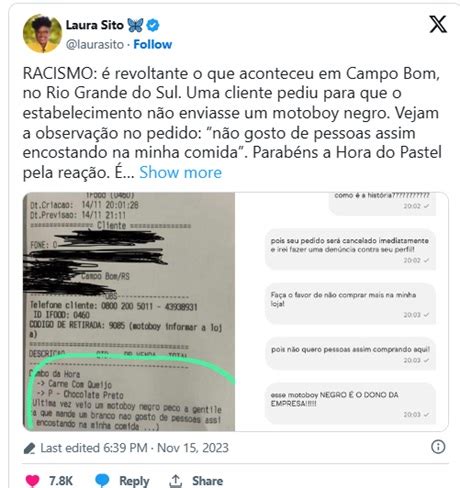The width and height of the screenshot is (460, 488).
Task: Open the @laurasito handle link
Action: coord(95,44)
